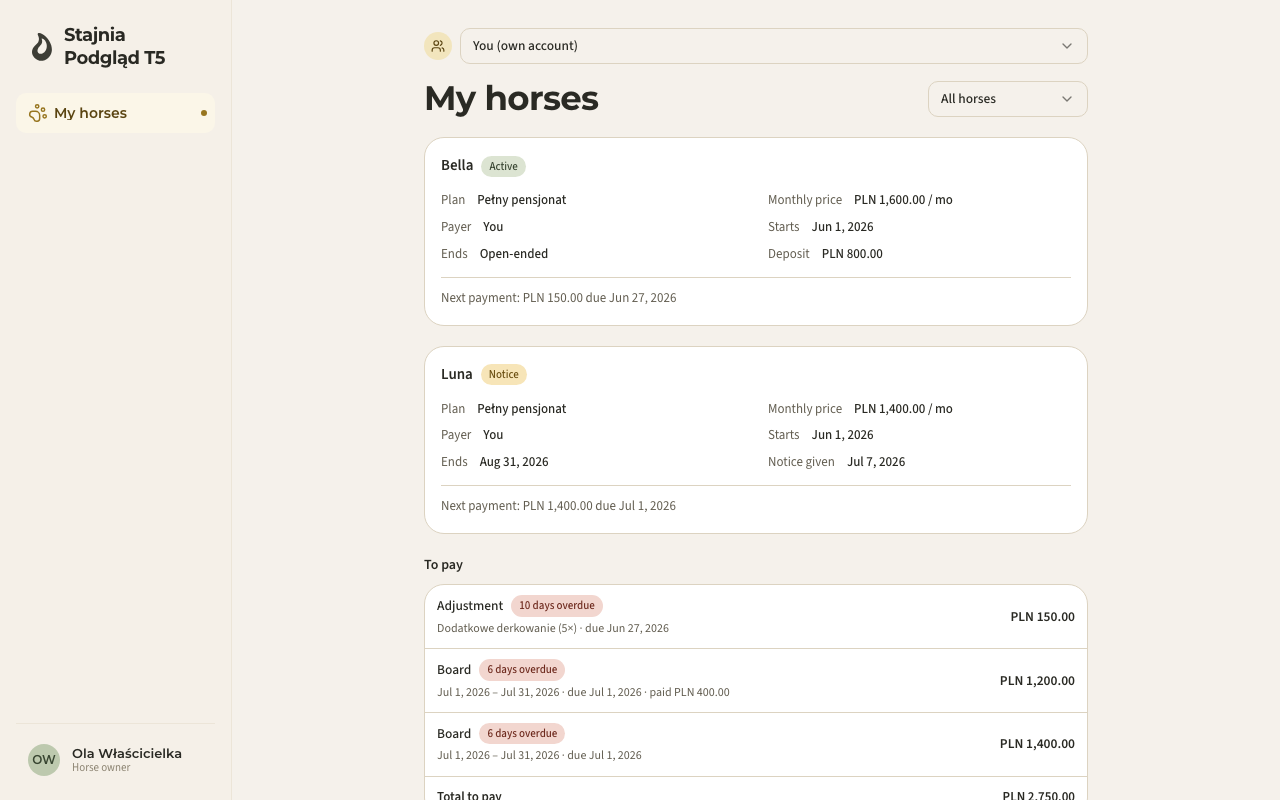The width and height of the screenshot is (1280, 800).
Task: Click the Board amount PLN 1,400.00
Action: click(x=1037, y=744)
